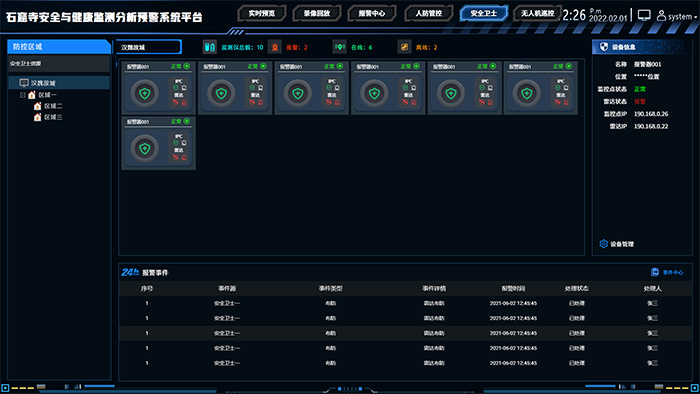Viewport: 700px width, 394px height.
Task: Click the house icon beside 区域一
Action: (x=32, y=95)
